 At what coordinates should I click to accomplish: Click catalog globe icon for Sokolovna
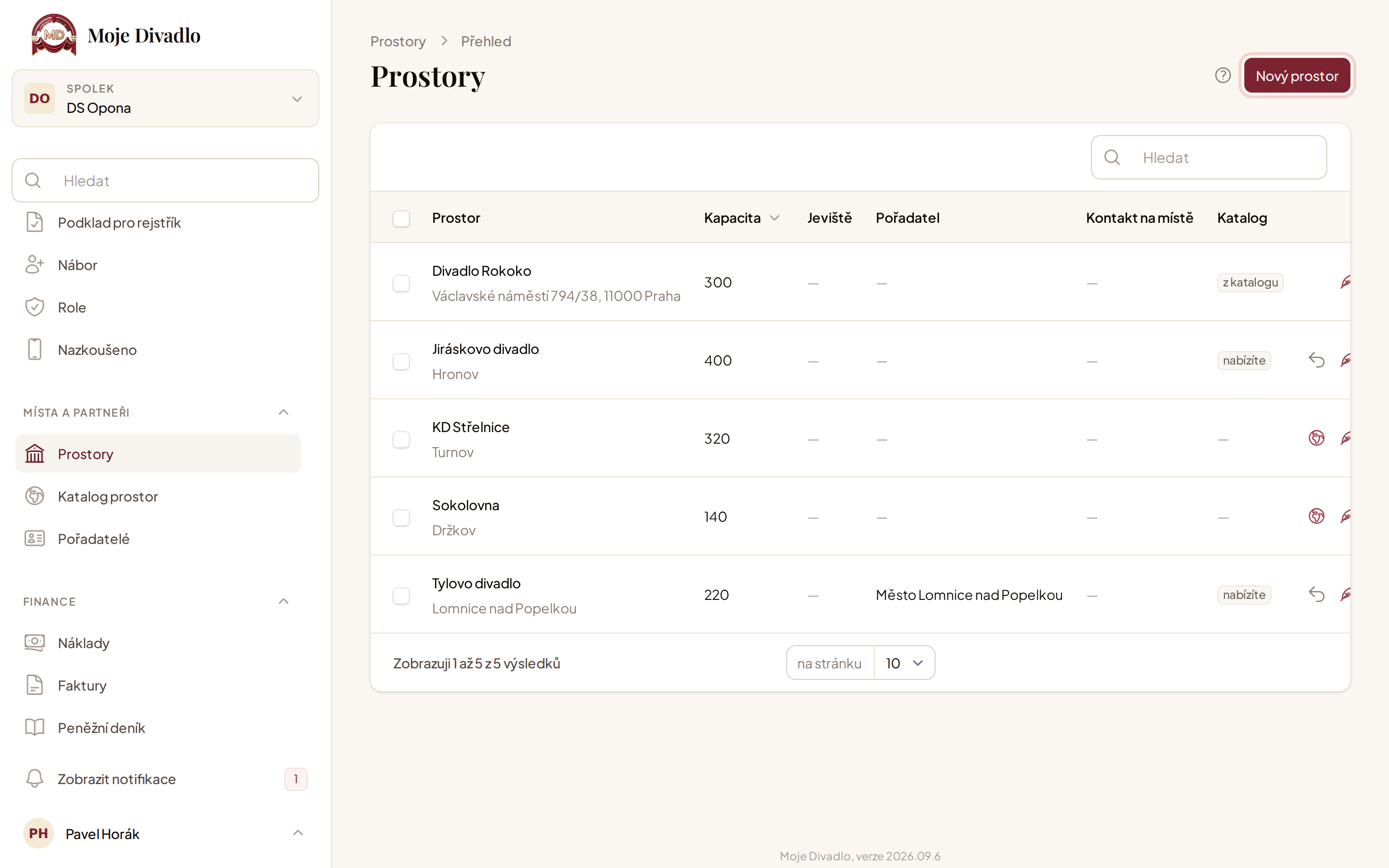(x=1316, y=516)
